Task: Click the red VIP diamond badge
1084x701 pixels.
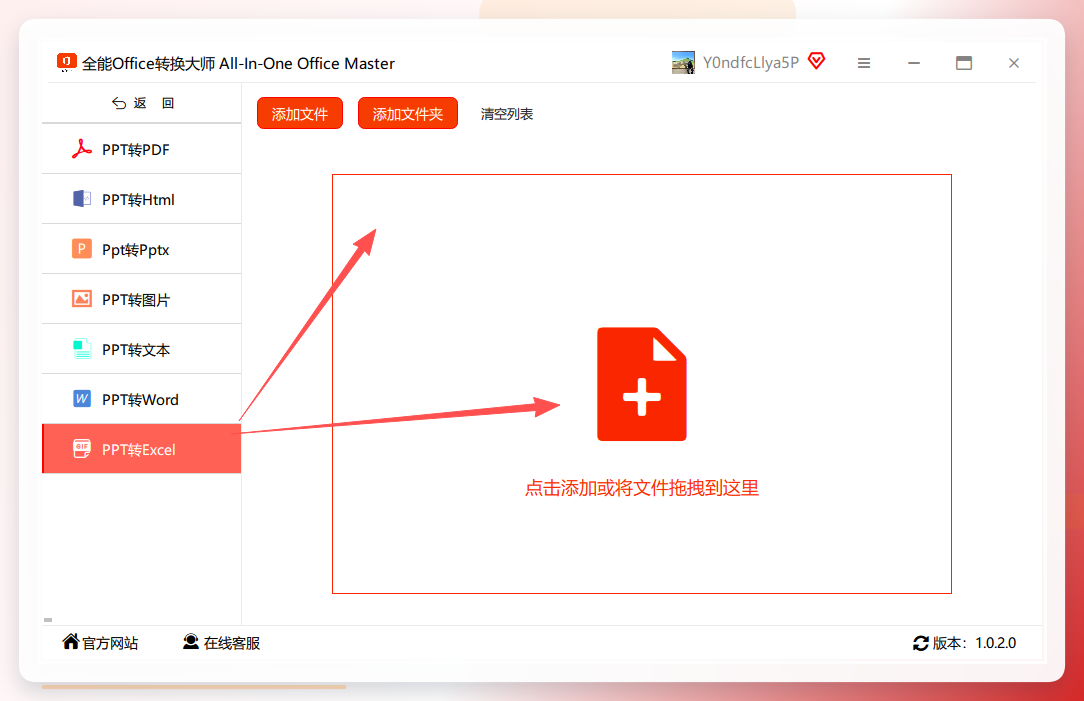Action: point(816,62)
